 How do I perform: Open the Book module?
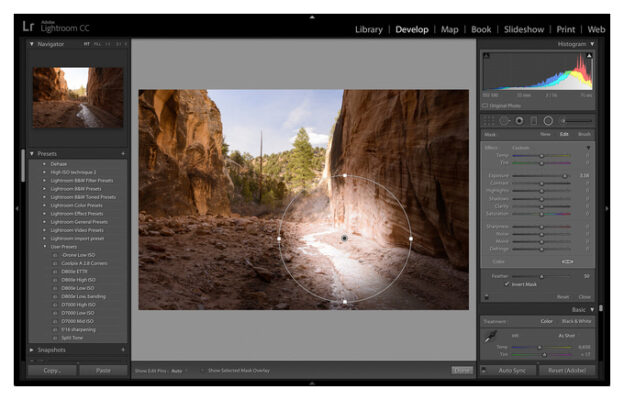tap(481, 29)
